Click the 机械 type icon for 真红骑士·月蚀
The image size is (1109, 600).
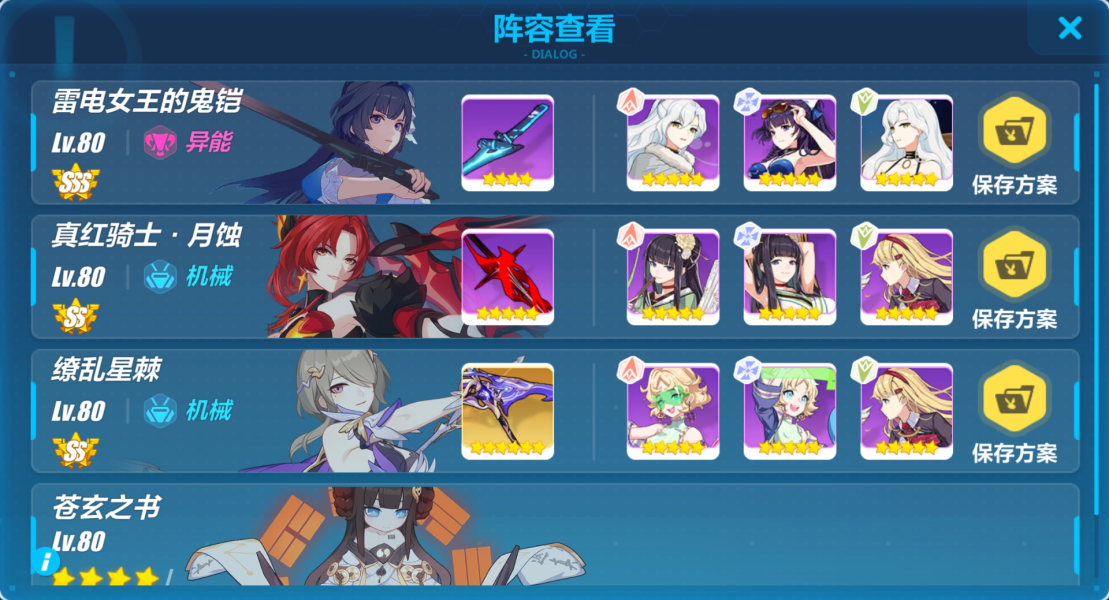160,277
